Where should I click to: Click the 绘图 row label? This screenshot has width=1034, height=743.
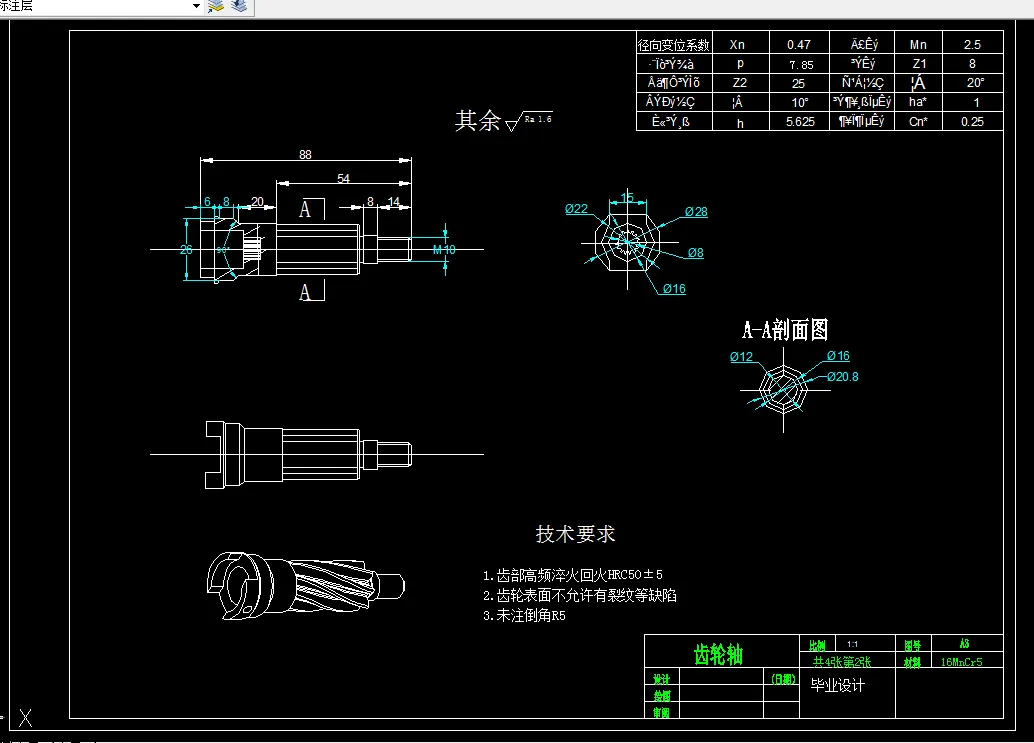[661, 696]
